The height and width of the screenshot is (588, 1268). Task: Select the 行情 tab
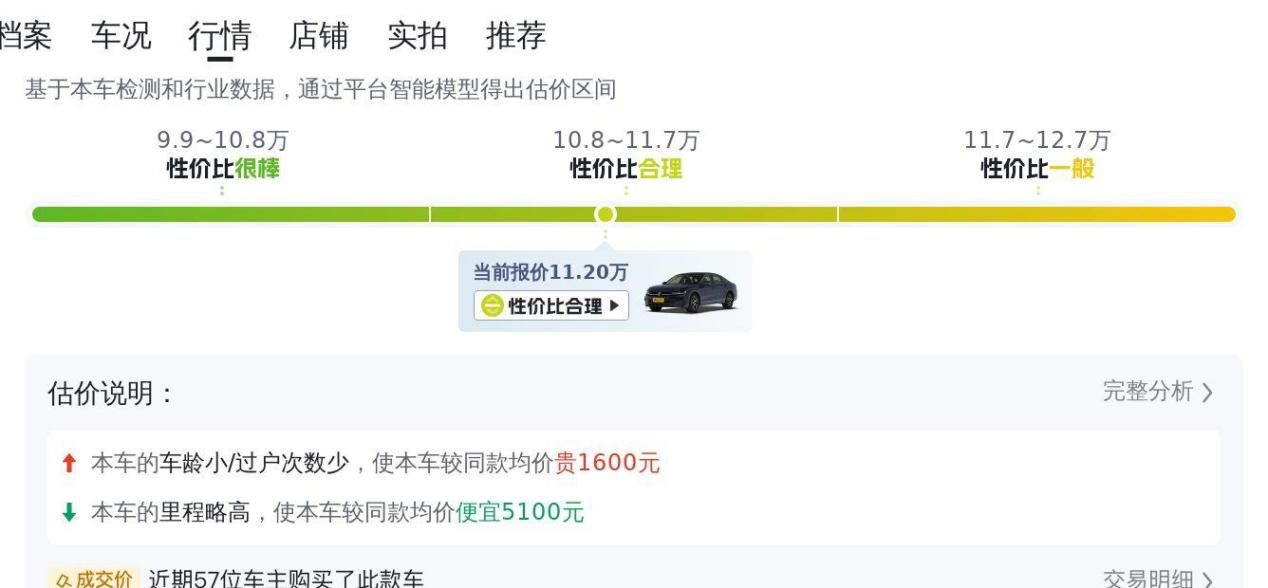[x=220, y=36]
